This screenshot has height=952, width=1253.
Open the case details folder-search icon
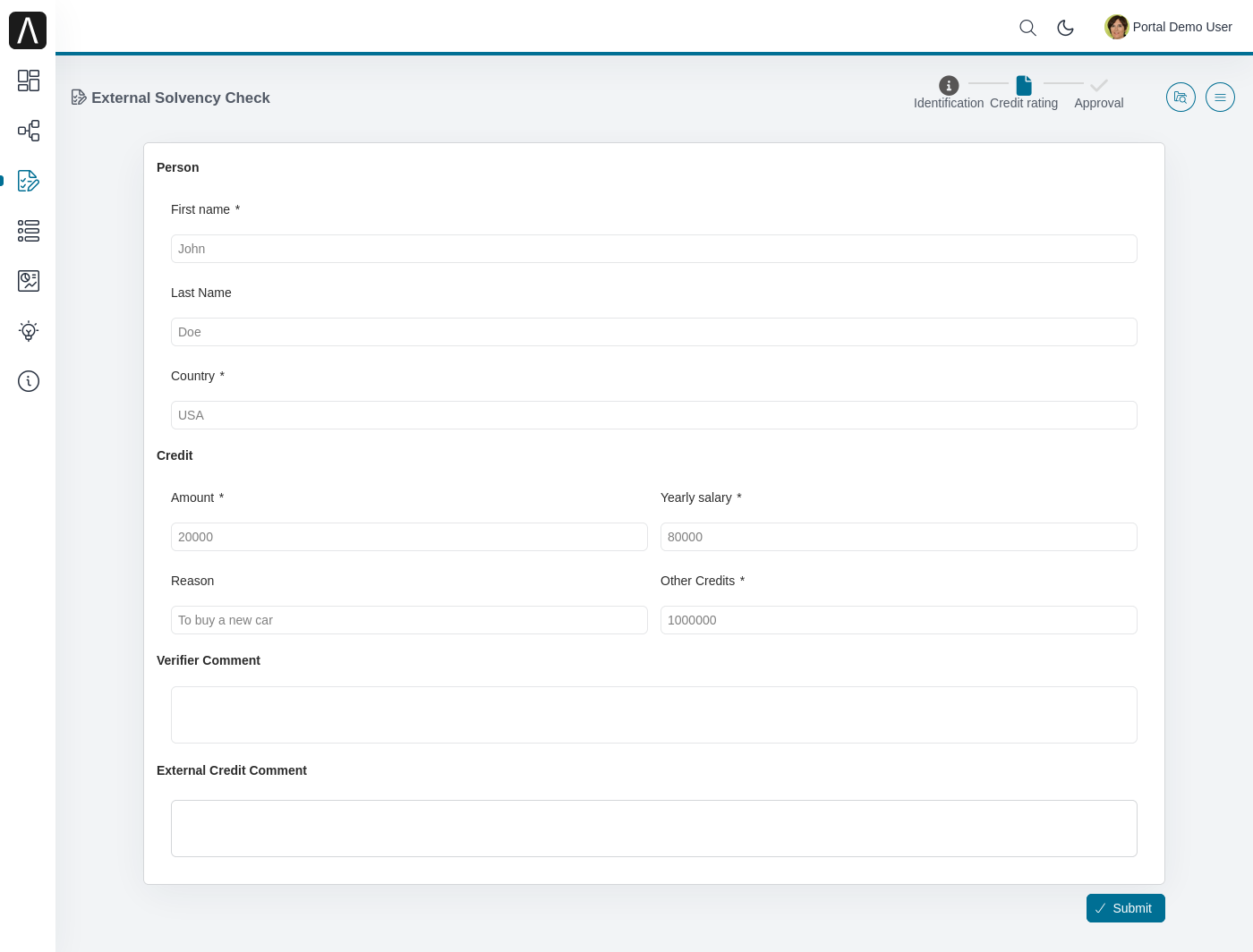(1181, 97)
